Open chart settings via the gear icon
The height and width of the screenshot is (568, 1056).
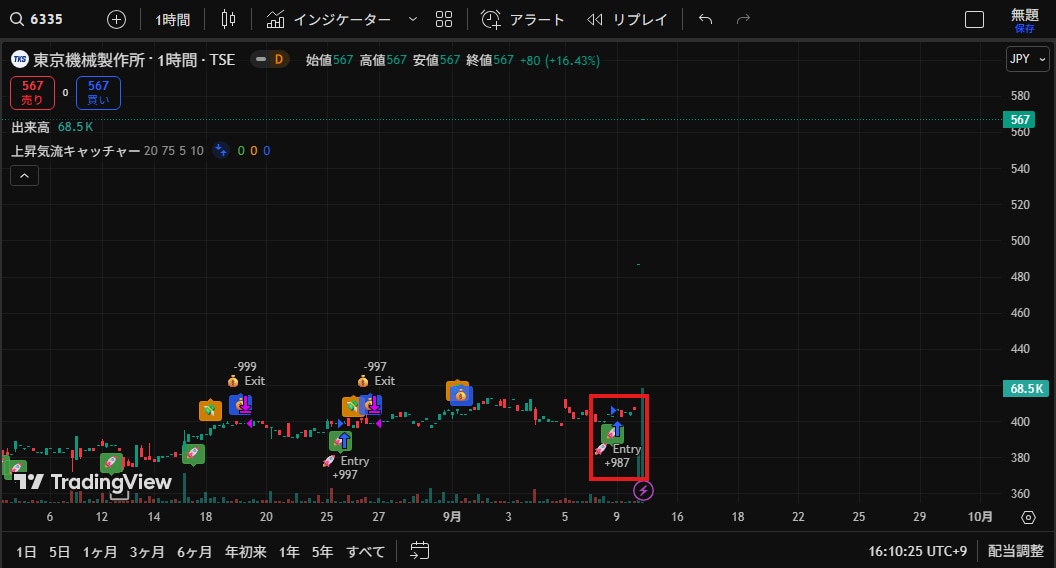(1028, 517)
